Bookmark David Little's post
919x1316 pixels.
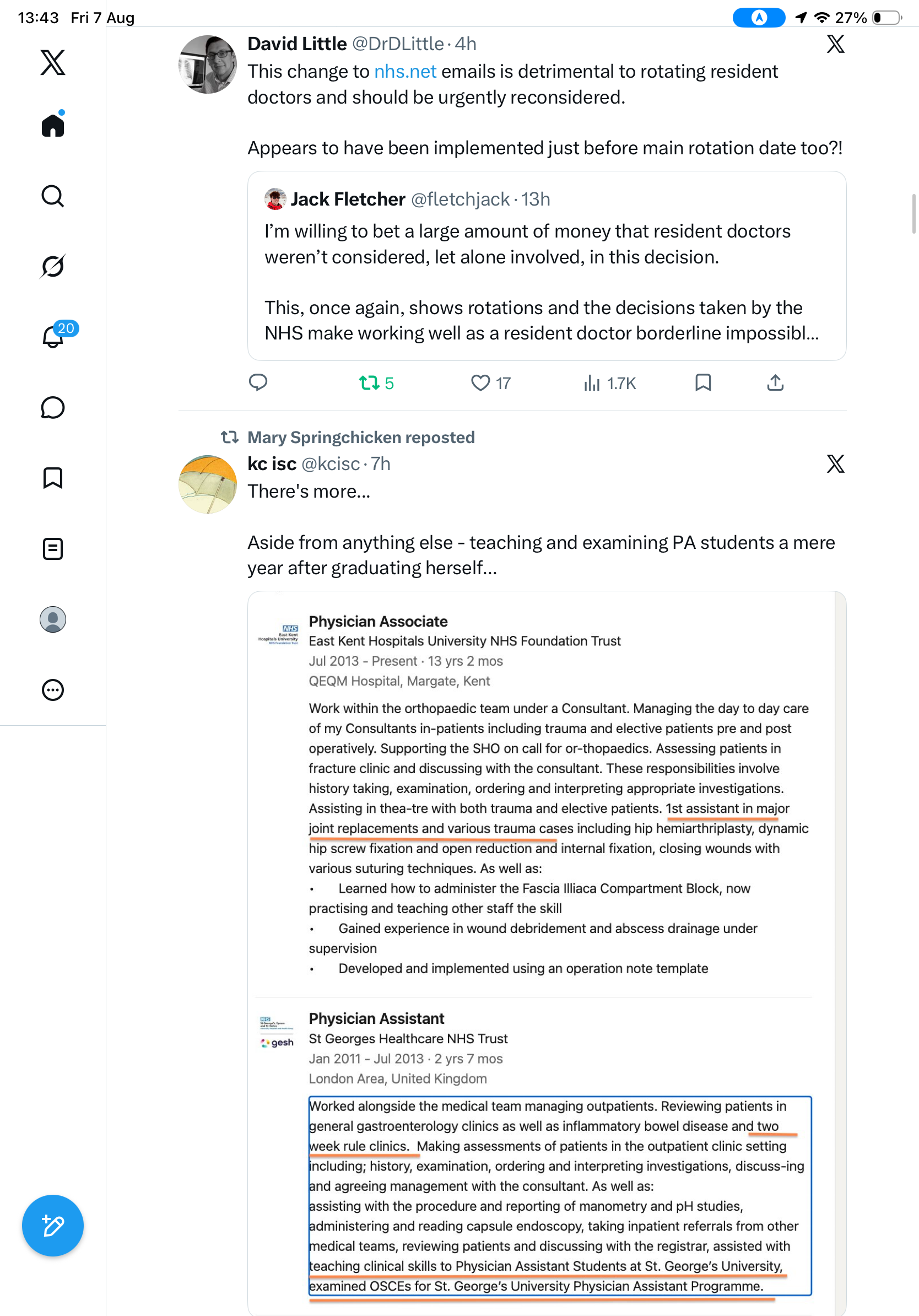(703, 382)
